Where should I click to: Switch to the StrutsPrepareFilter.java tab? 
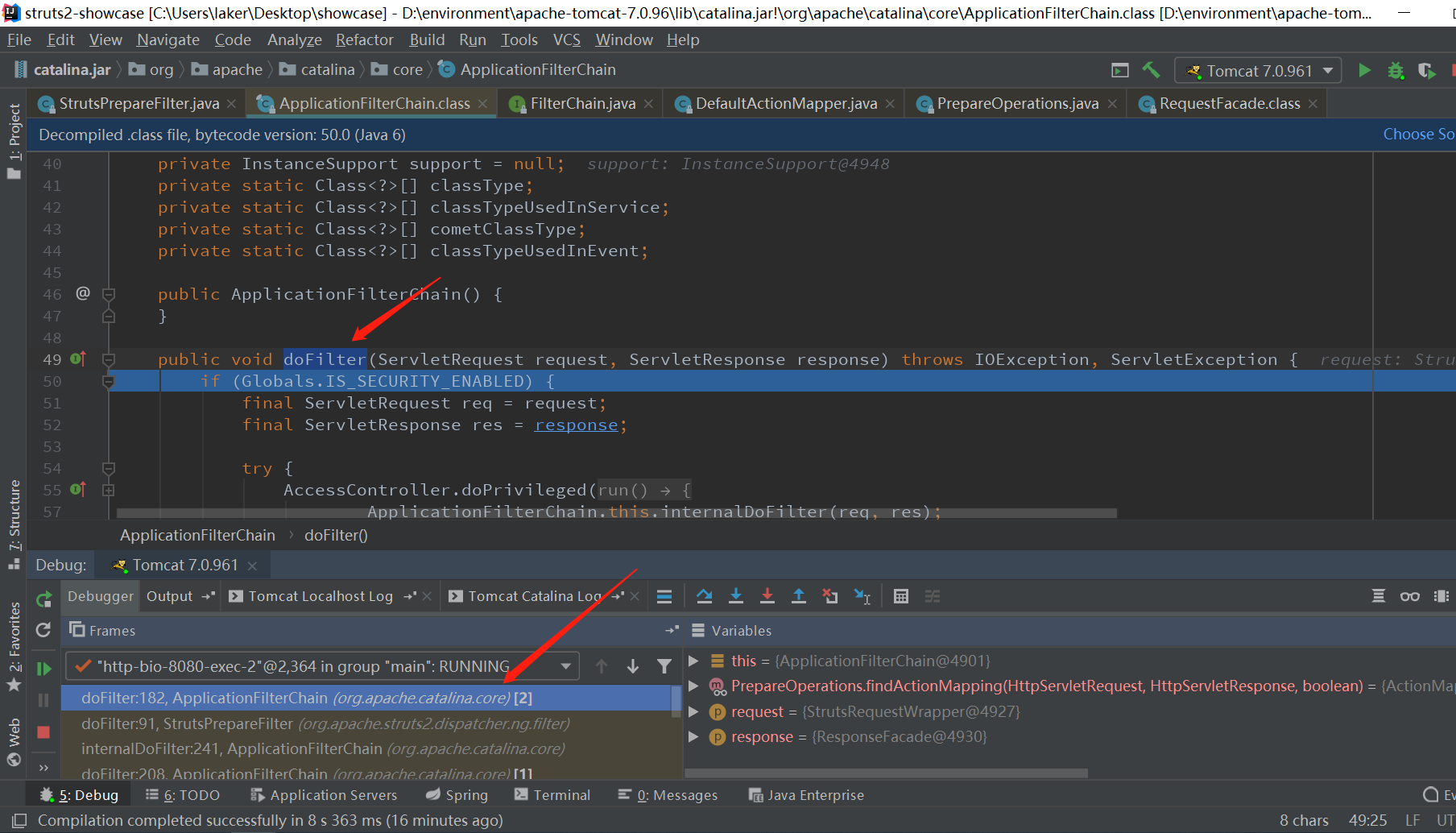(x=139, y=103)
